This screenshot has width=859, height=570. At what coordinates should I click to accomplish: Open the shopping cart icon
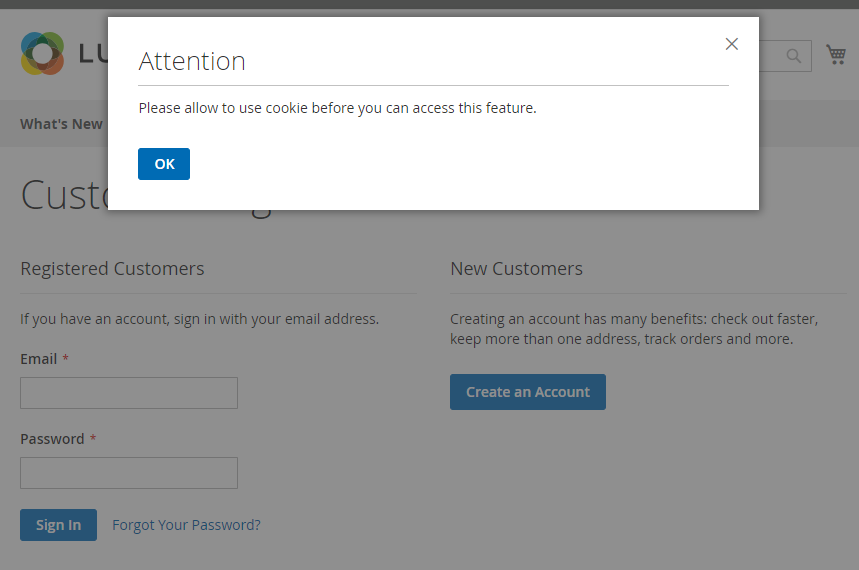point(836,54)
